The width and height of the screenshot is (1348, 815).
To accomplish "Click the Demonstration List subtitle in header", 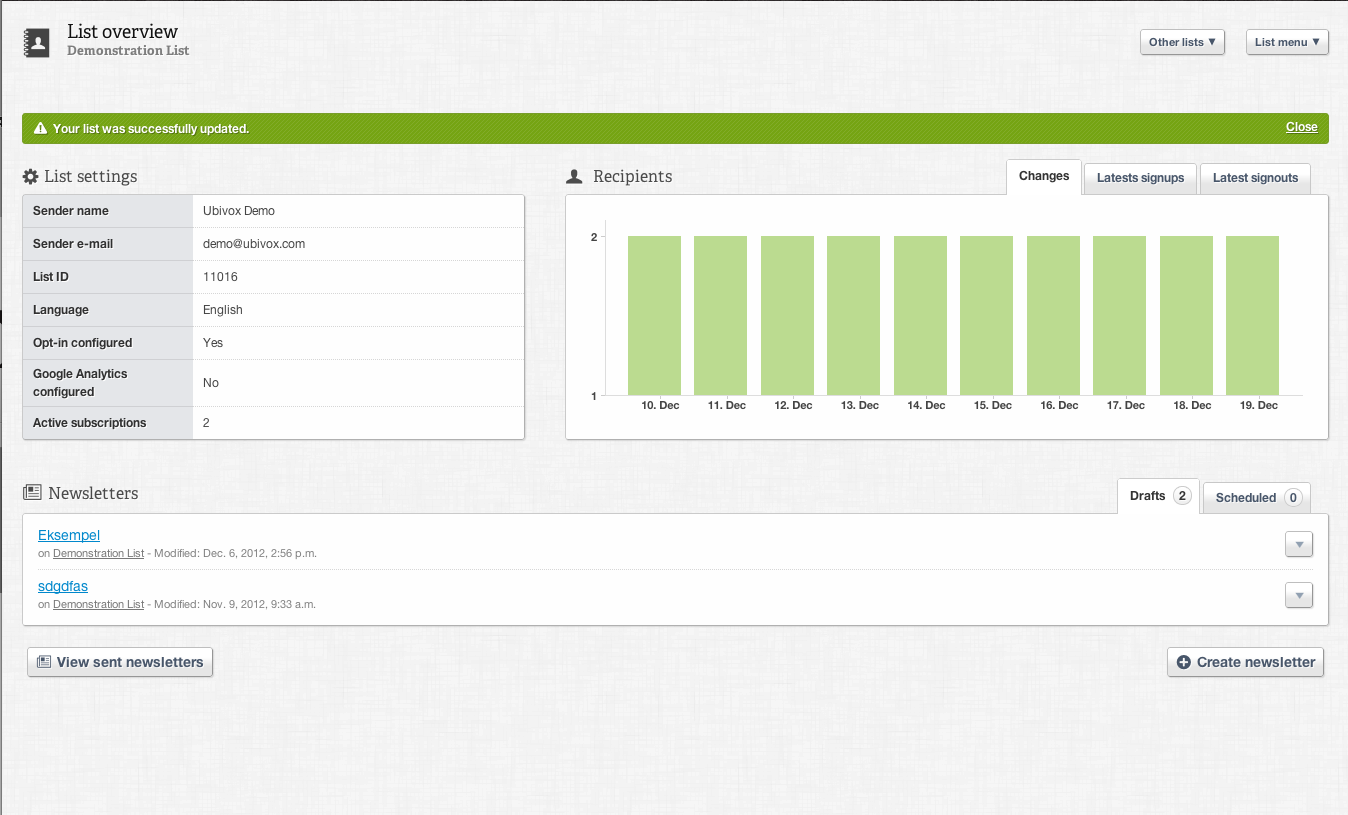I will (128, 51).
